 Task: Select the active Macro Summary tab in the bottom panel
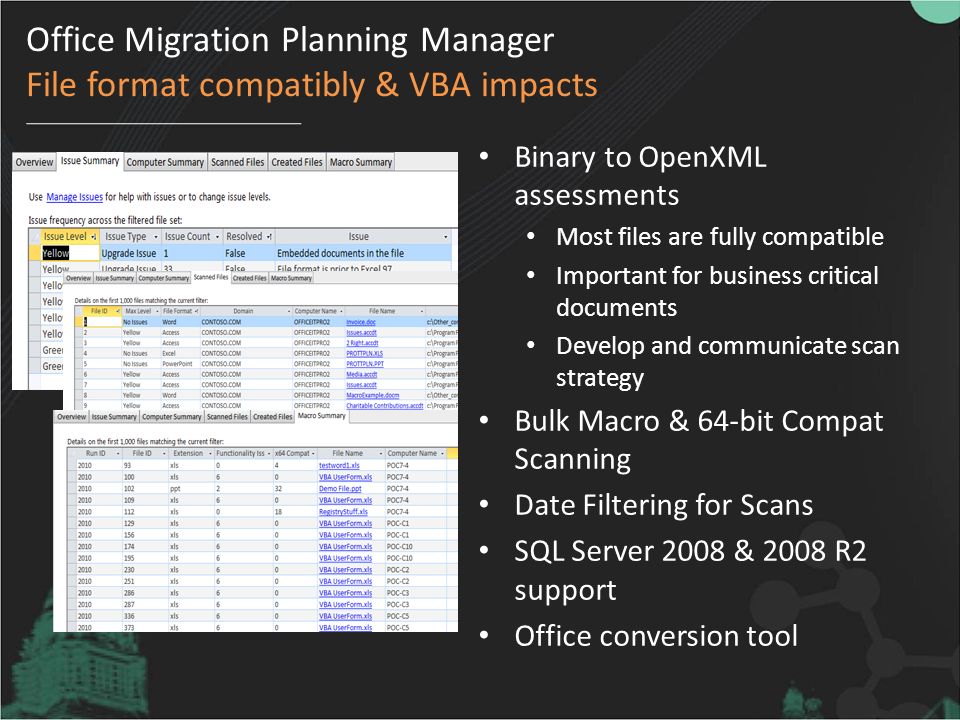click(321, 416)
